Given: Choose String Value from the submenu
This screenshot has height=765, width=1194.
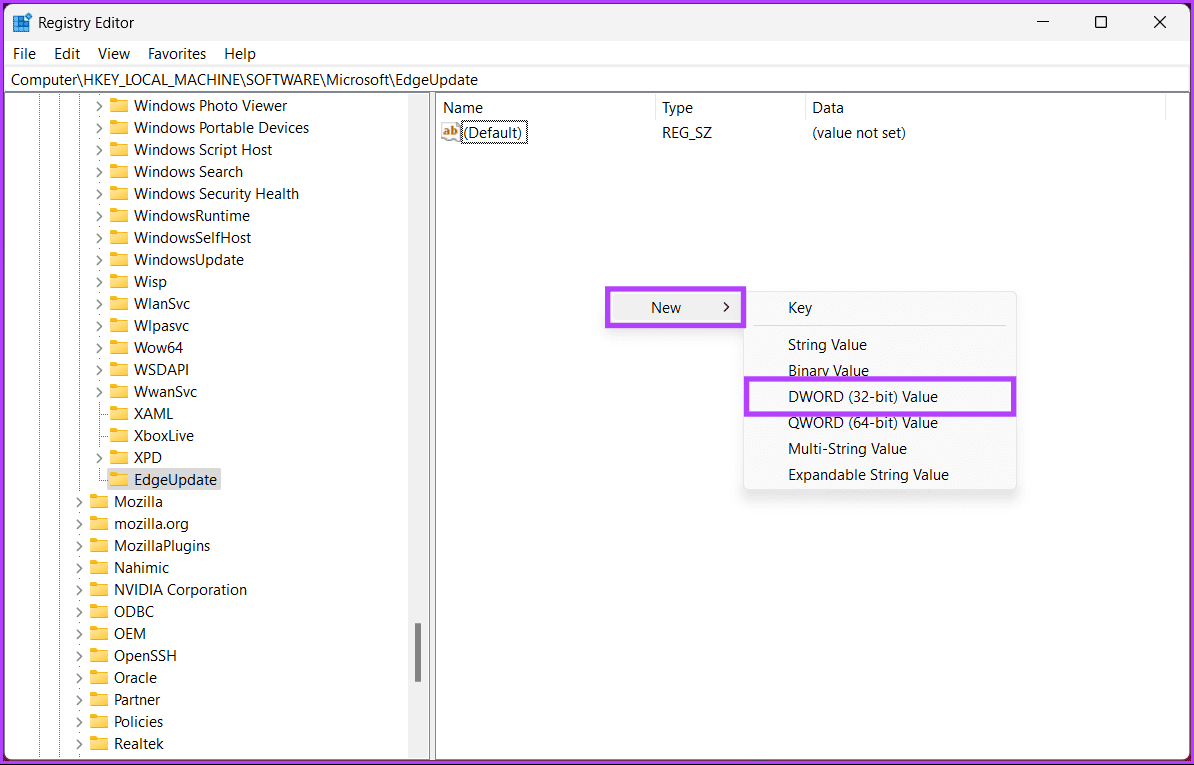Looking at the screenshot, I should (880, 345).
